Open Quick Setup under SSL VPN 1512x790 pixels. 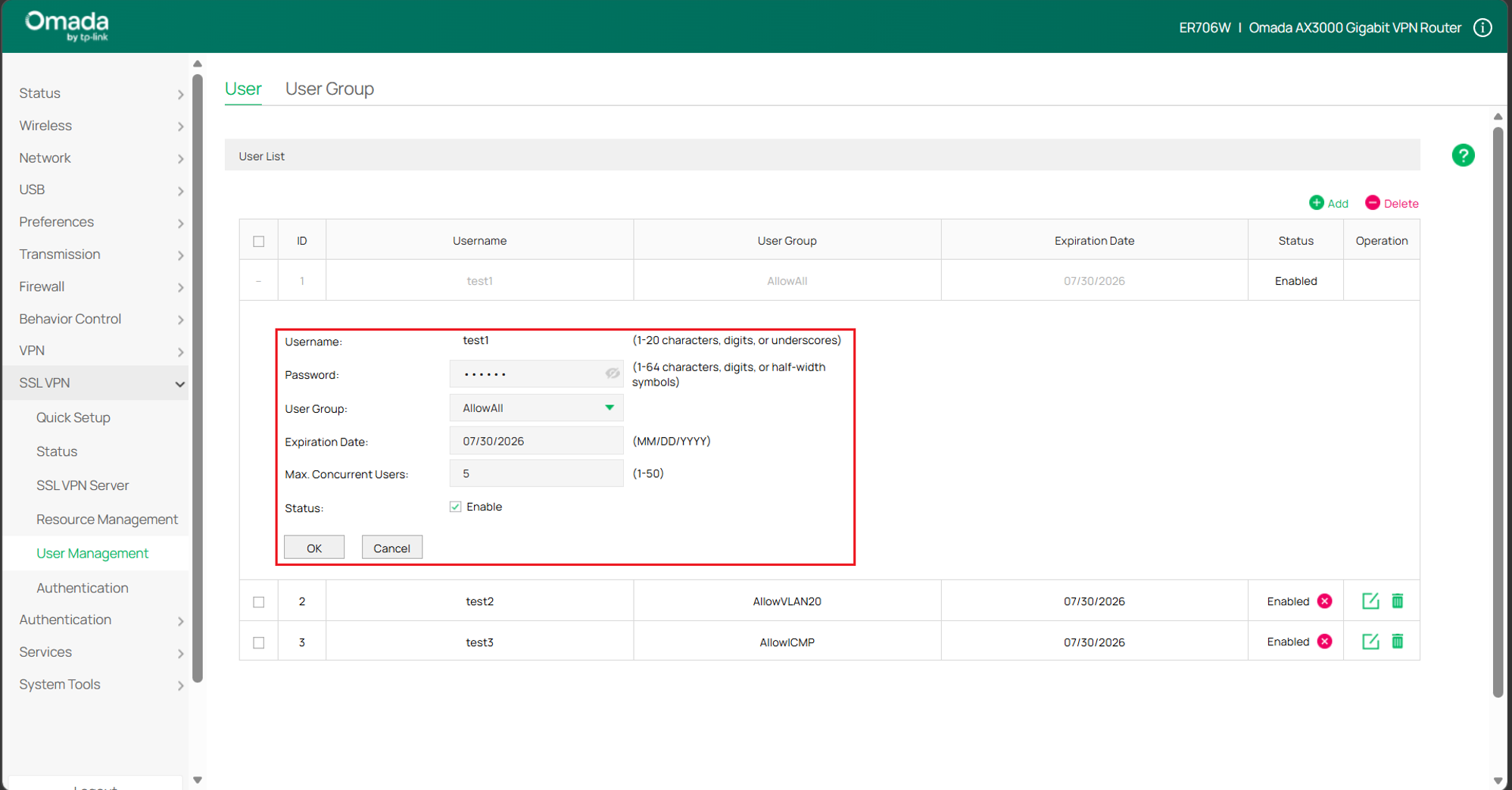click(x=73, y=417)
